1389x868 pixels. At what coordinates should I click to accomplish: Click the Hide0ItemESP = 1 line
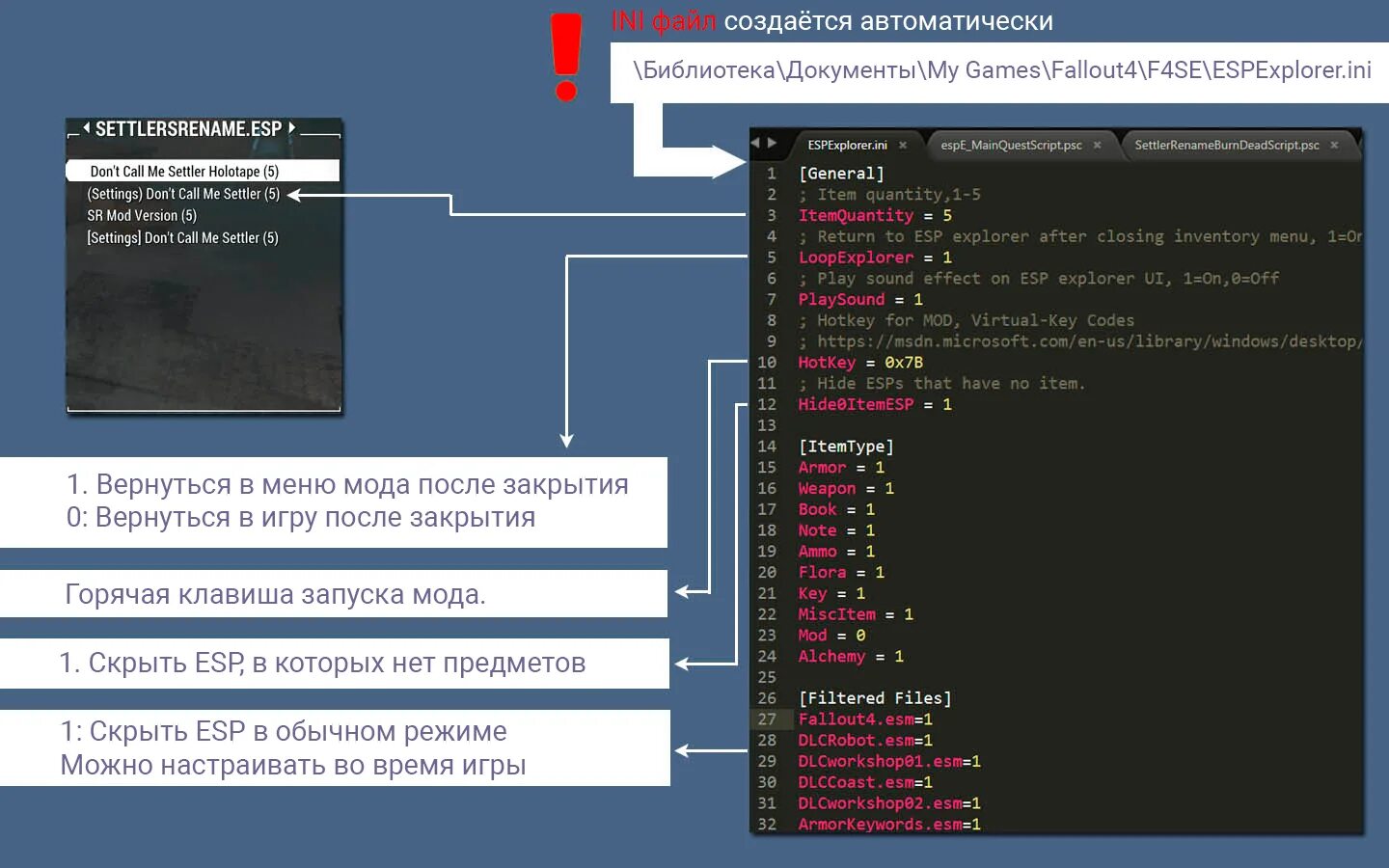point(875,404)
